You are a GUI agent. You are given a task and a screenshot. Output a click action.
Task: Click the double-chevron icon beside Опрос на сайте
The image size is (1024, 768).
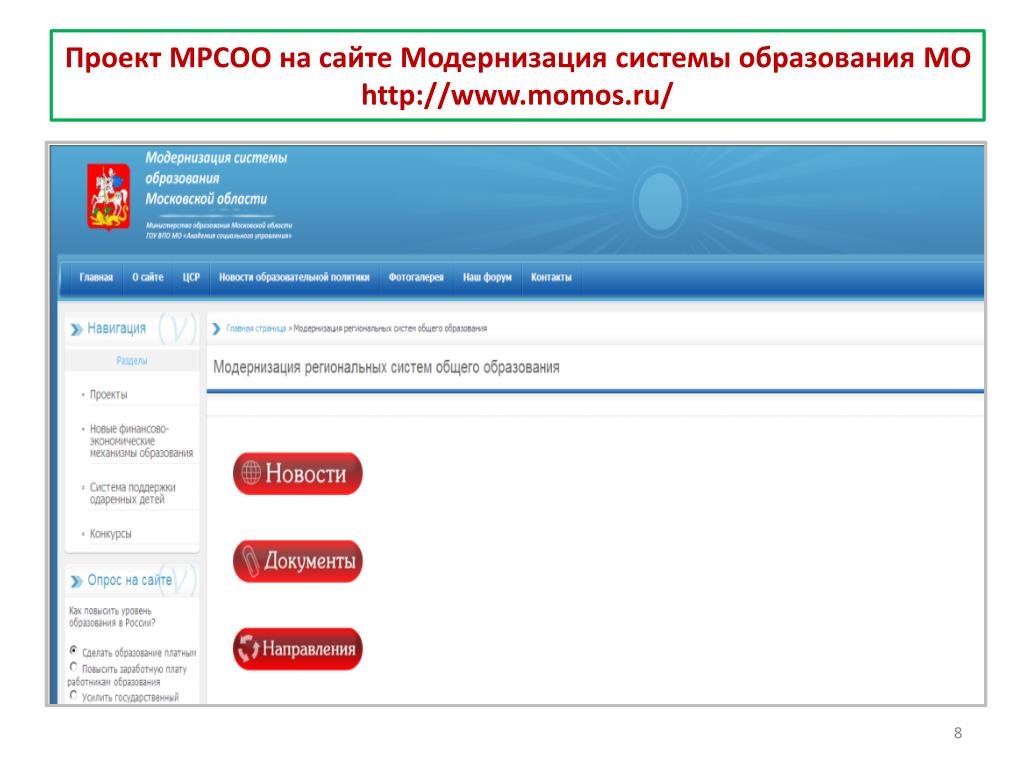point(77,581)
